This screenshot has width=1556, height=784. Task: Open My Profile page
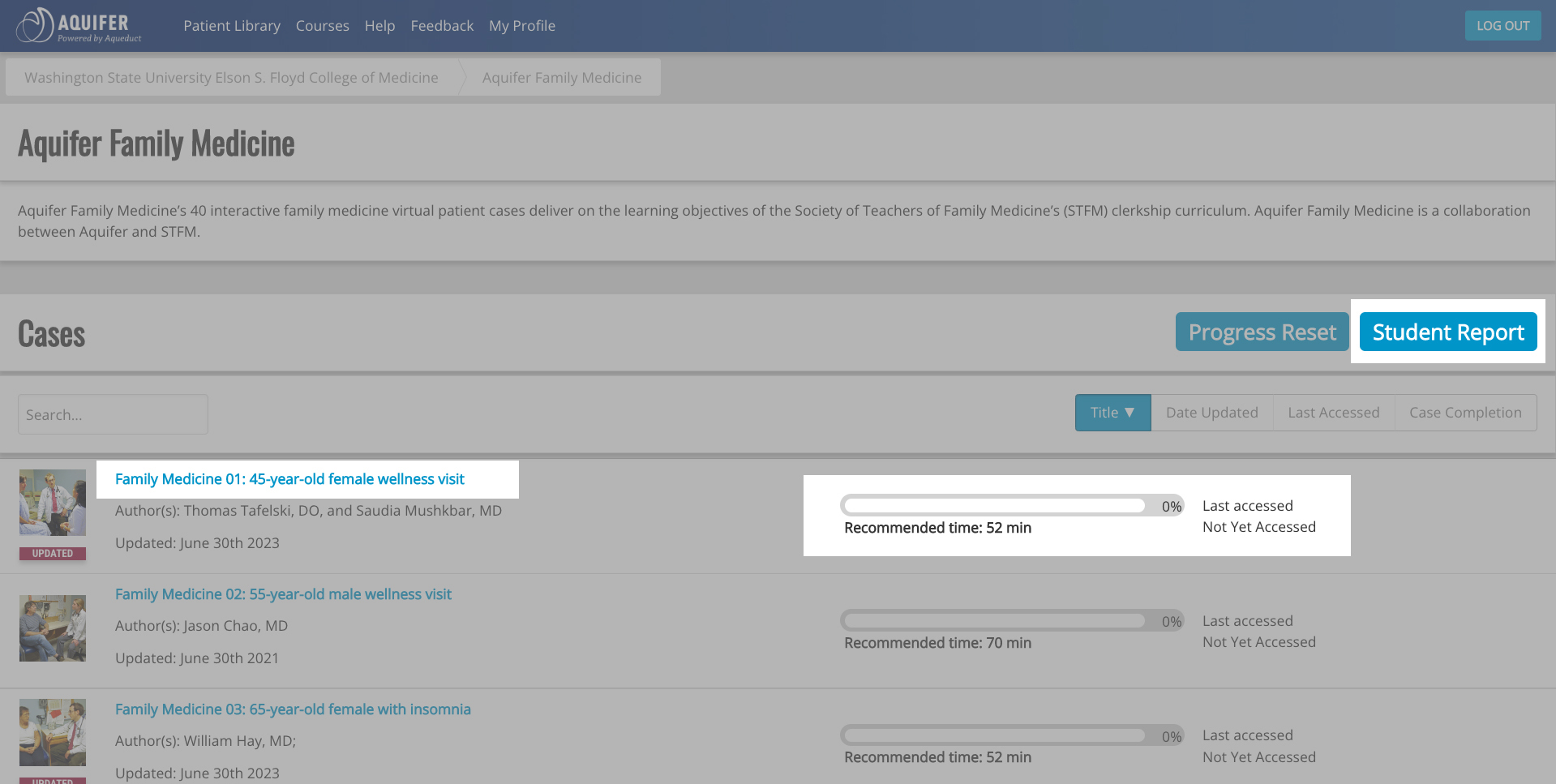[x=522, y=26]
